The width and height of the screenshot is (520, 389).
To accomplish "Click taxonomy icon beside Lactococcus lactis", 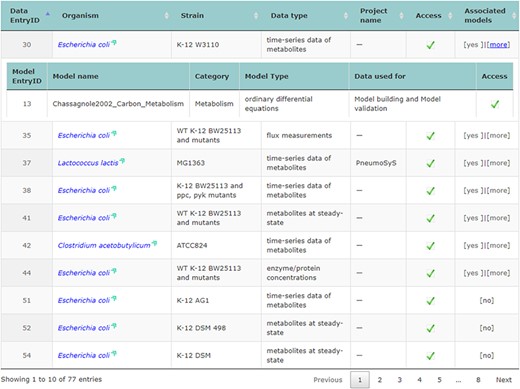I will tap(122, 161).
